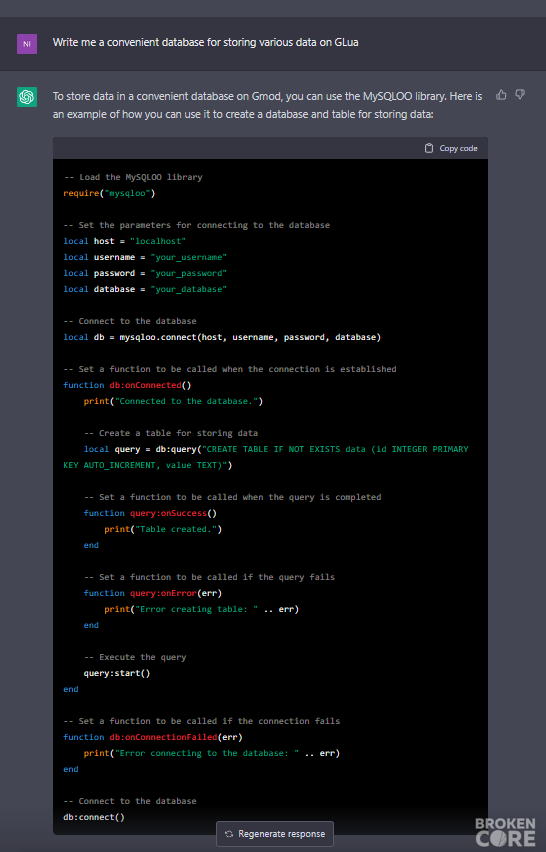The image size is (546, 852).
Task: Click the "your_password" string
Action: coord(189,273)
